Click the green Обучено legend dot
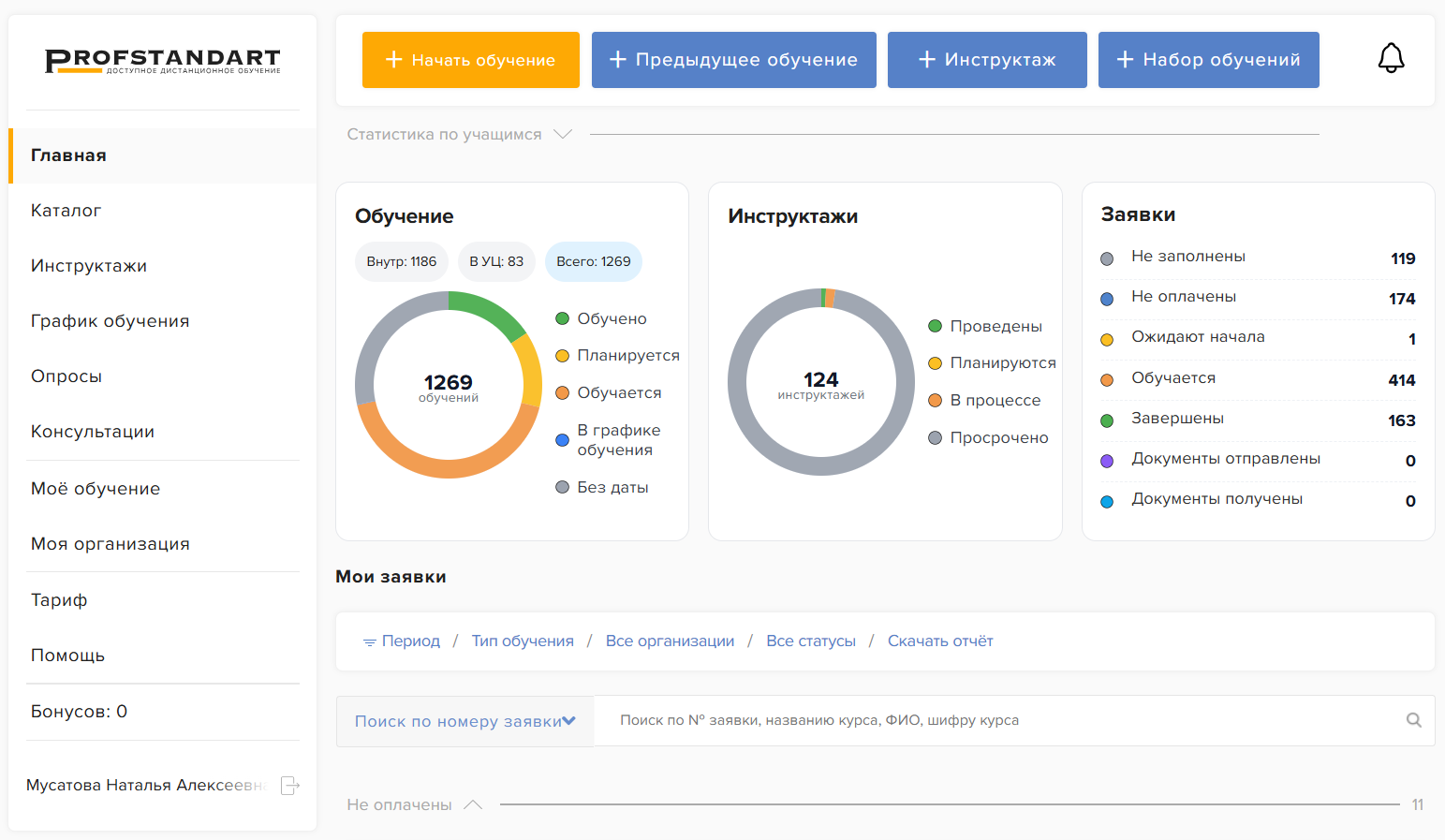This screenshot has height=840, width=1445. [x=563, y=318]
